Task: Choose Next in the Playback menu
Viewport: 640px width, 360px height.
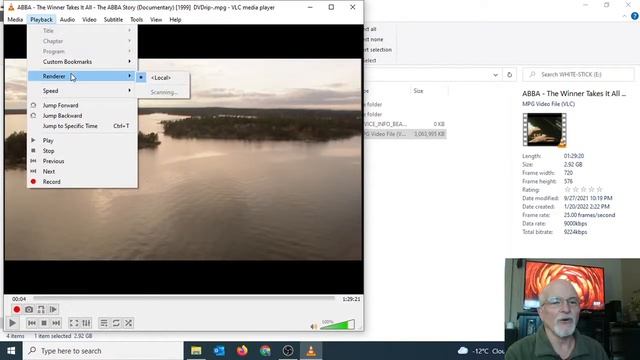Action: [x=82, y=171]
